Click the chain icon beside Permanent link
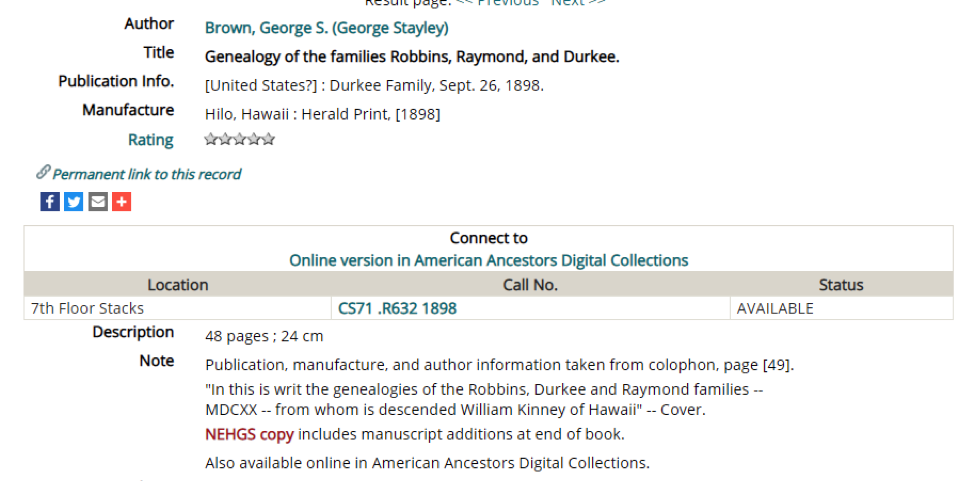This screenshot has width=975, height=482. pos(42,172)
